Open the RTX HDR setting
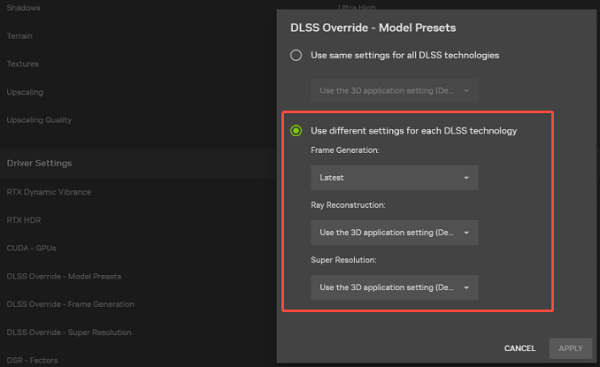This screenshot has height=367, width=600. 138,220
